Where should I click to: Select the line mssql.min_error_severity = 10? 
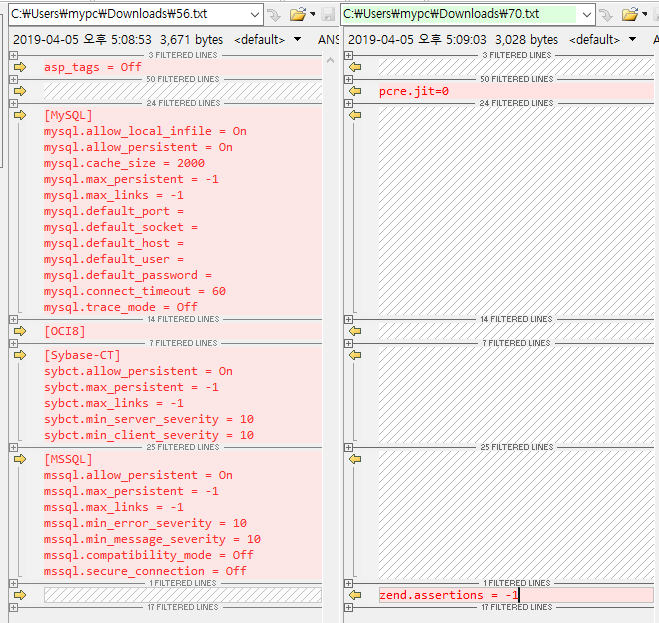[x=145, y=523]
